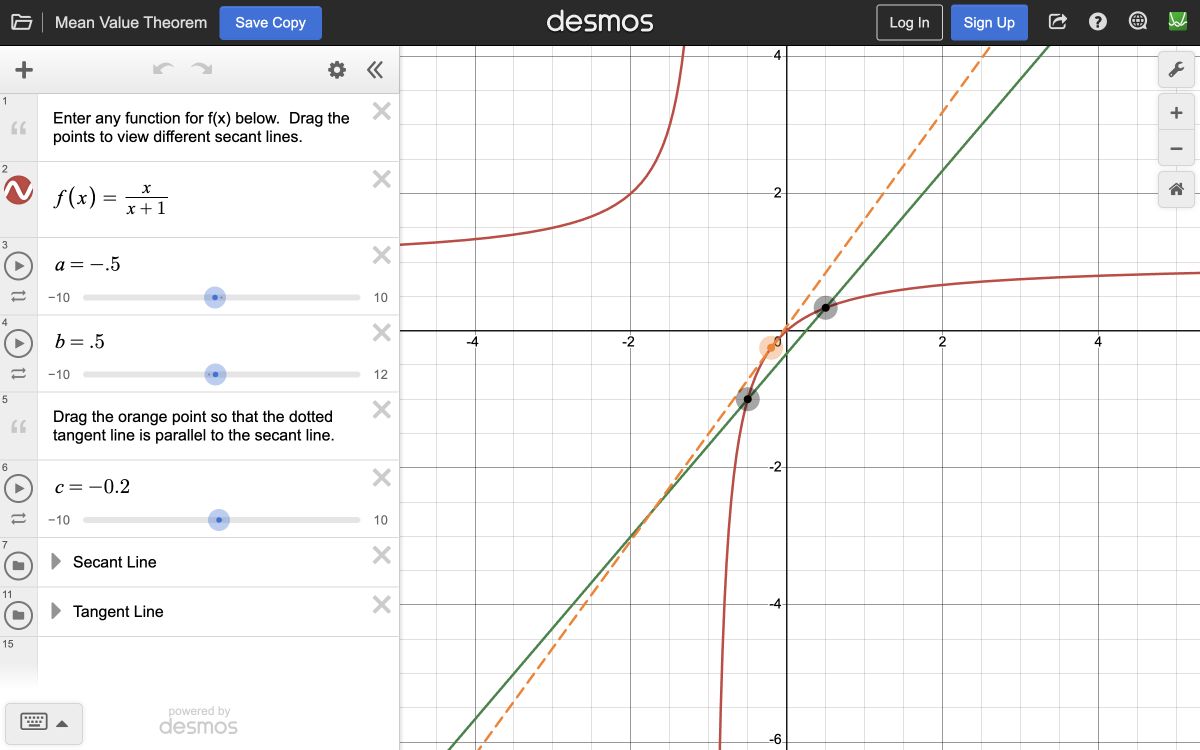This screenshot has width=1200, height=750.
Task: Play animation for slider b
Action: pyautogui.click(x=19, y=344)
